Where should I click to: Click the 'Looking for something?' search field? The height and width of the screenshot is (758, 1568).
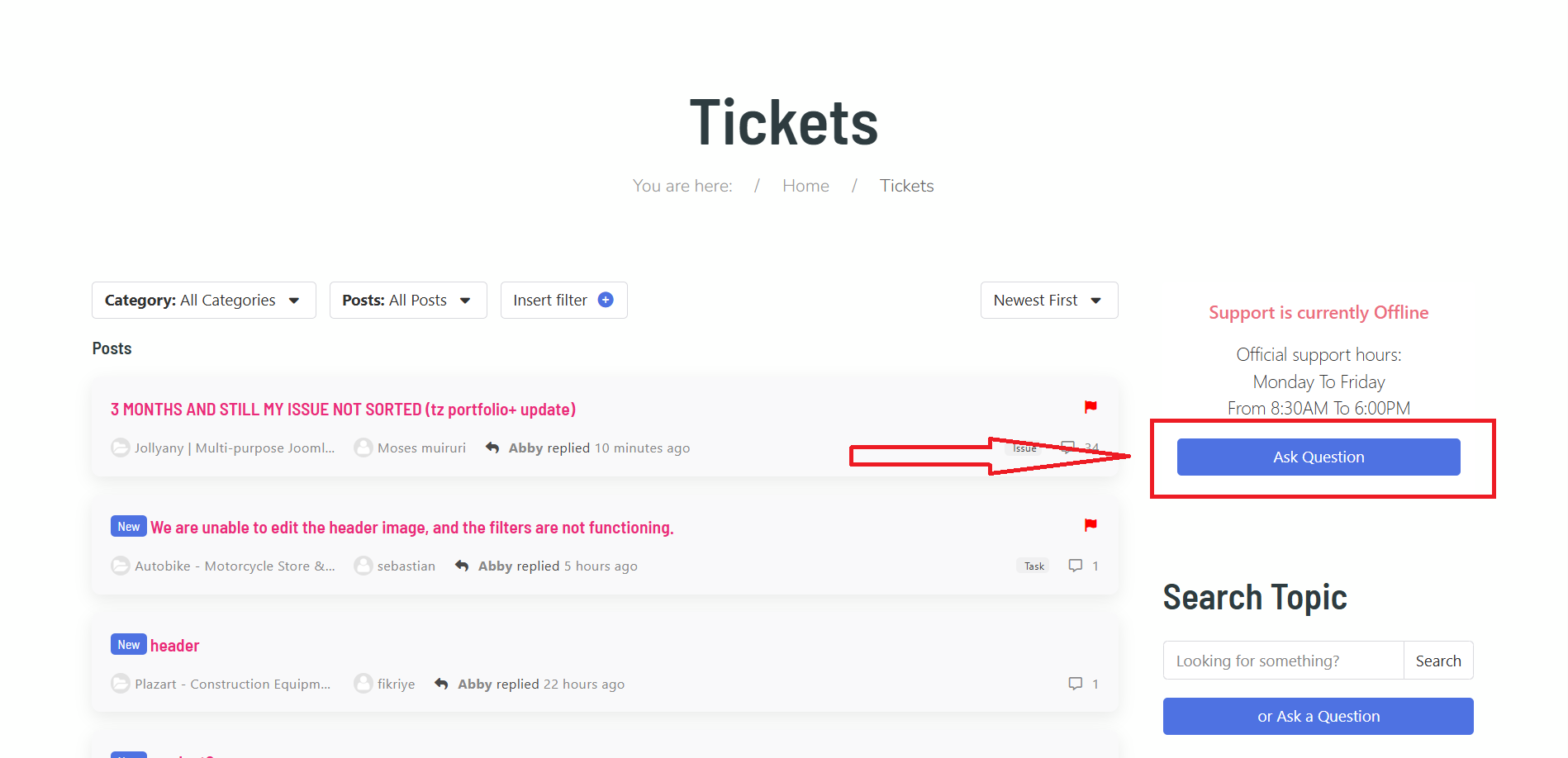tap(1282, 660)
